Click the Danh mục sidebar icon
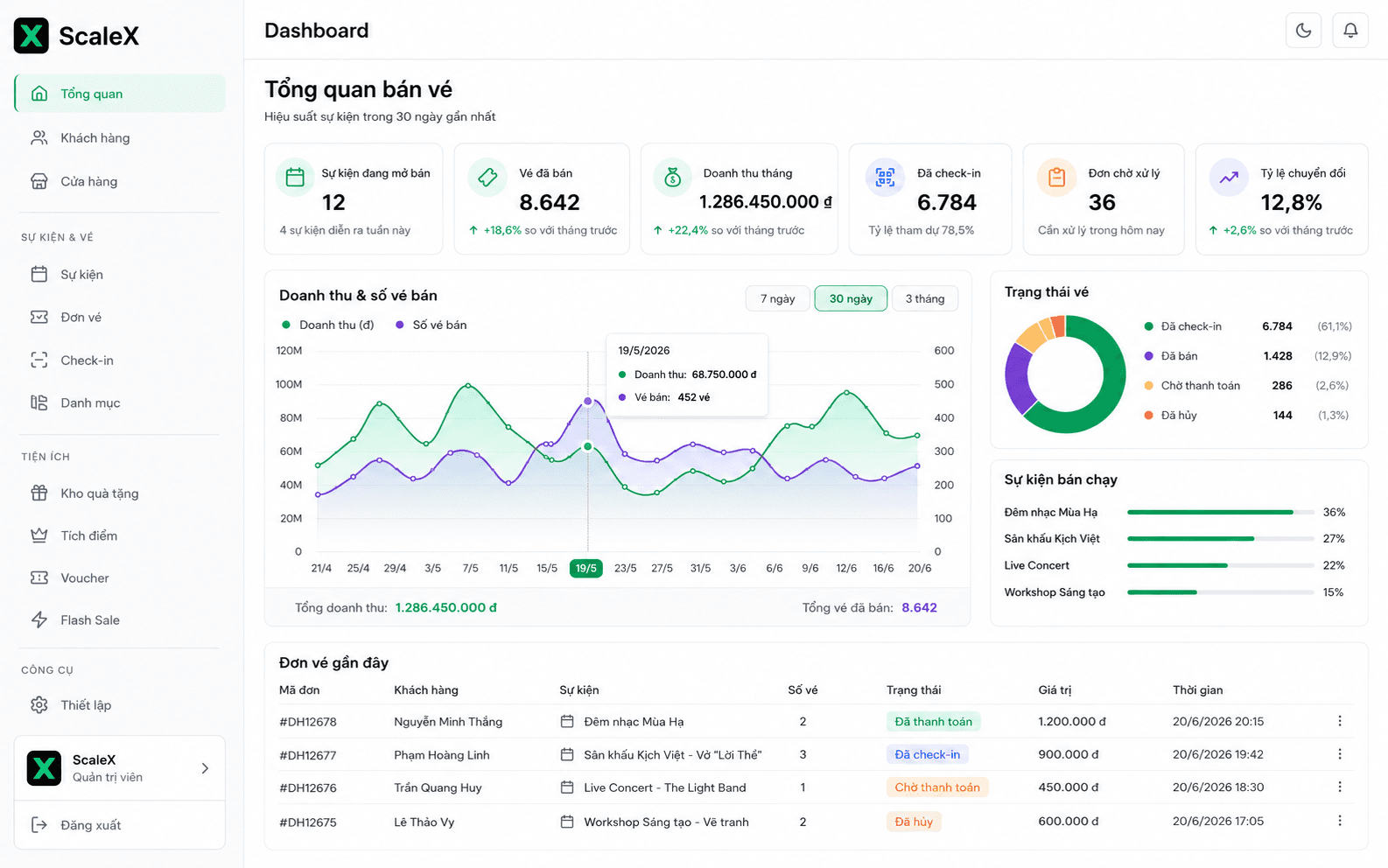Screen dimensions: 1388x868 pos(39,402)
